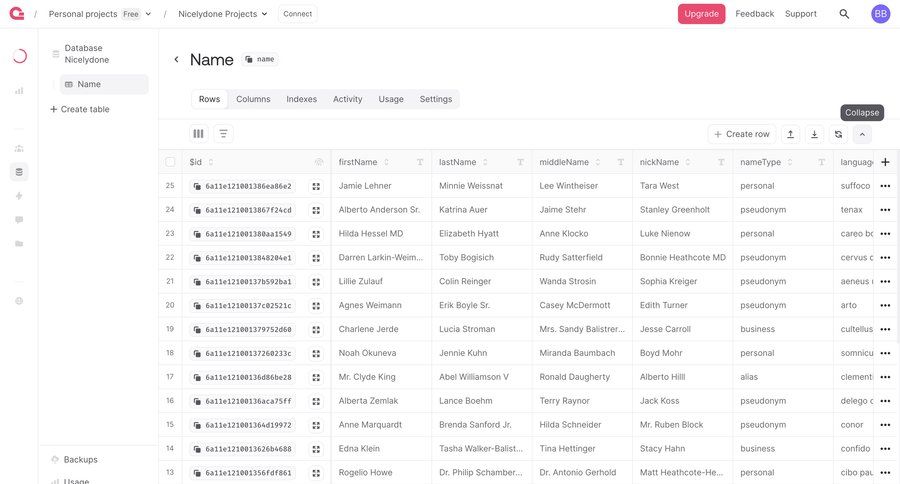Open actions menu for Lillie Zulauf row
This screenshot has width=900, height=484.
885,281
